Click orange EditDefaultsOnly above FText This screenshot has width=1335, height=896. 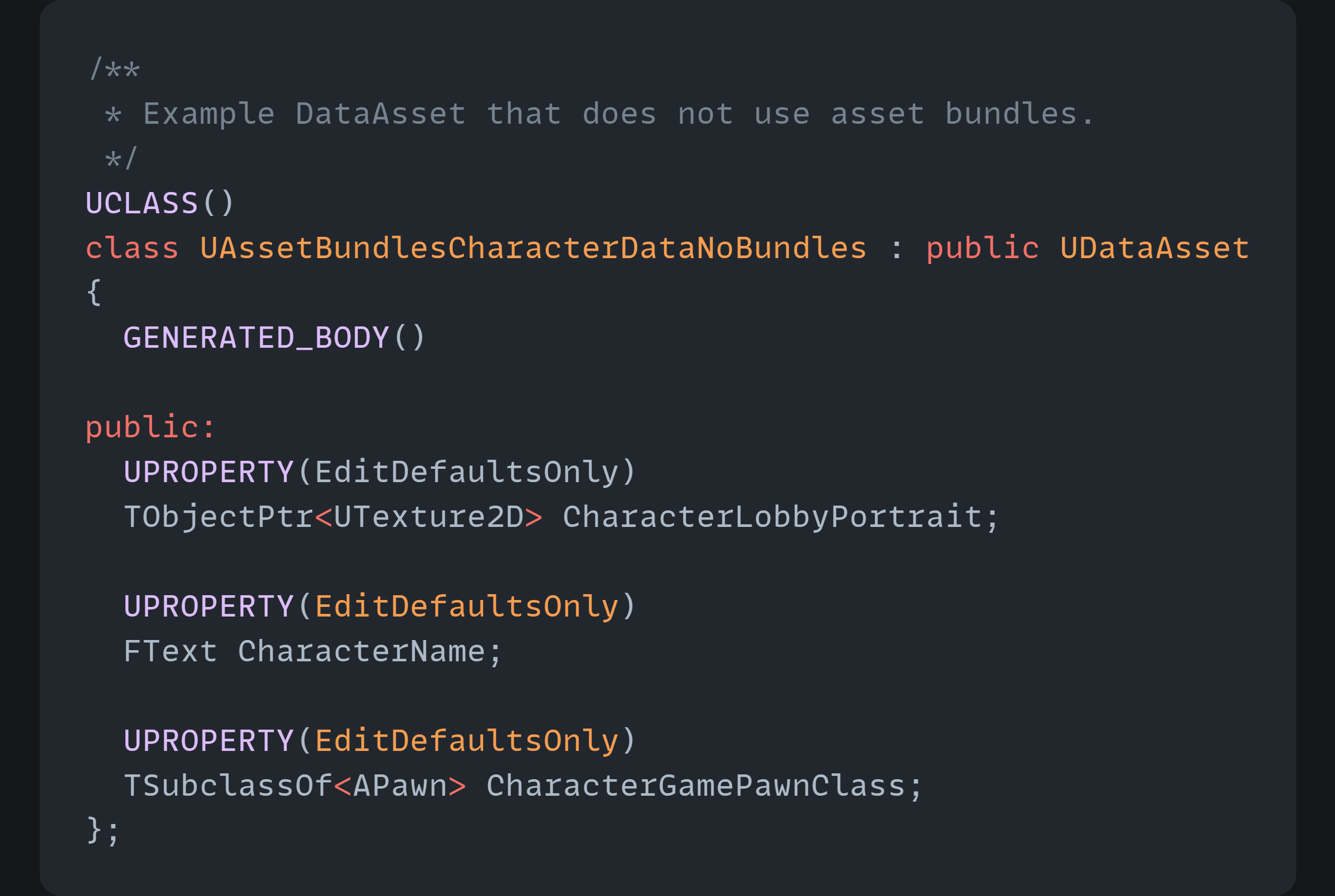[x=466, y=606]
